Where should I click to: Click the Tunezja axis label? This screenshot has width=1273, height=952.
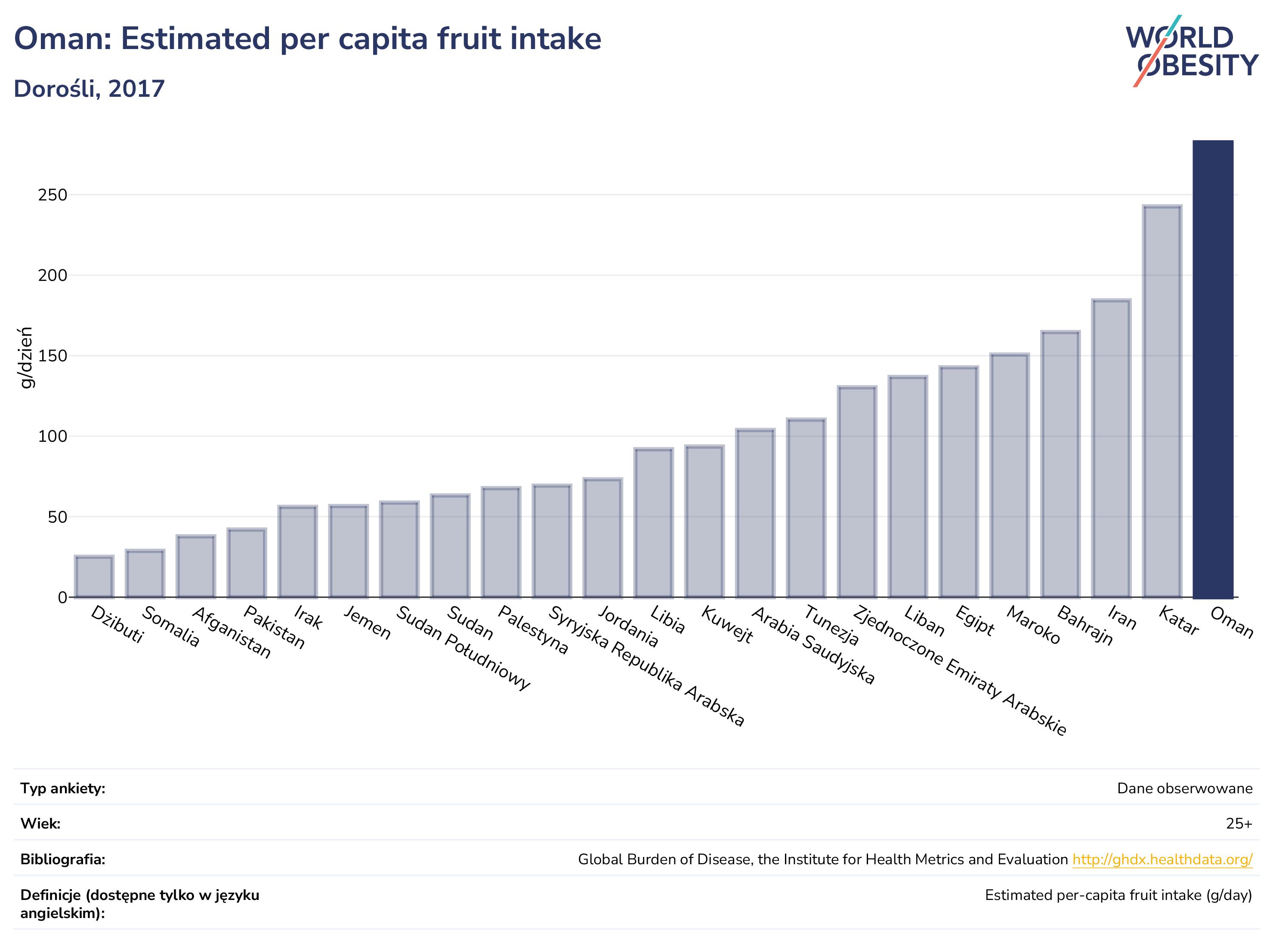(831, 625)
